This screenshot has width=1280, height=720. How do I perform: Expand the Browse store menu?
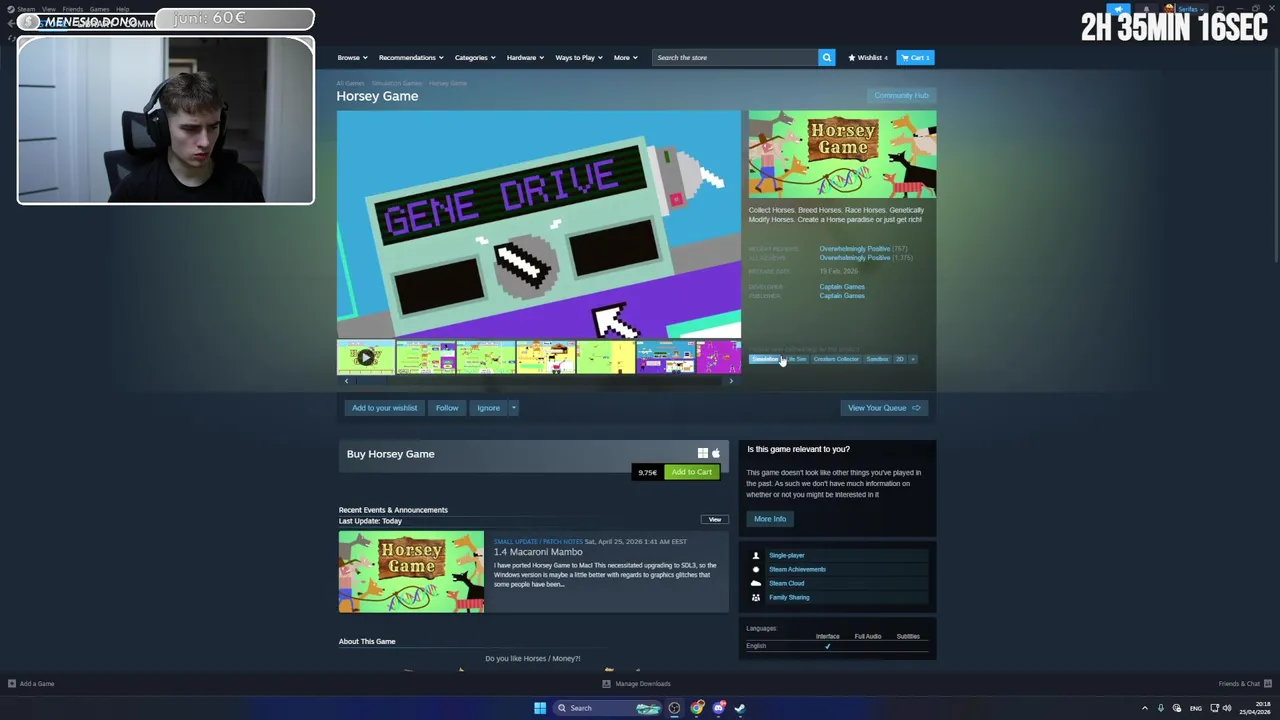pos(352,57)
